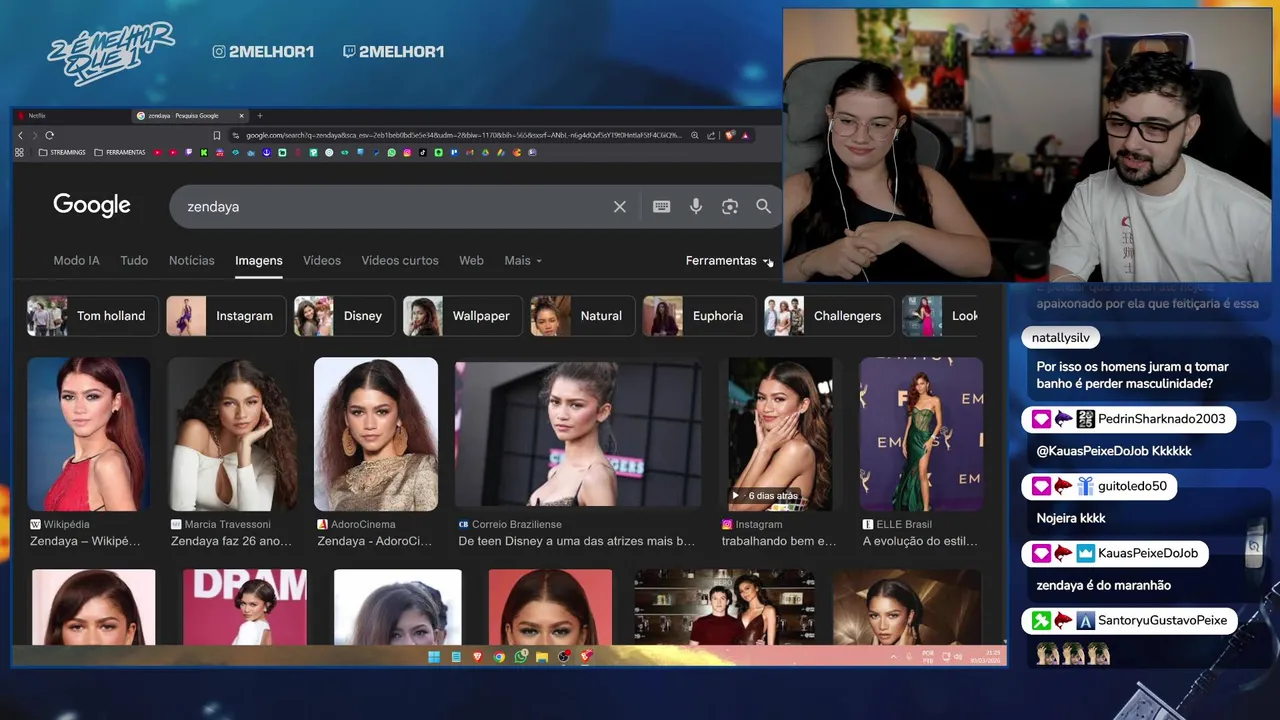Open File Explorer from the taskbar
The height and width of the screenshot is (720, 1280).
point(542,657)
